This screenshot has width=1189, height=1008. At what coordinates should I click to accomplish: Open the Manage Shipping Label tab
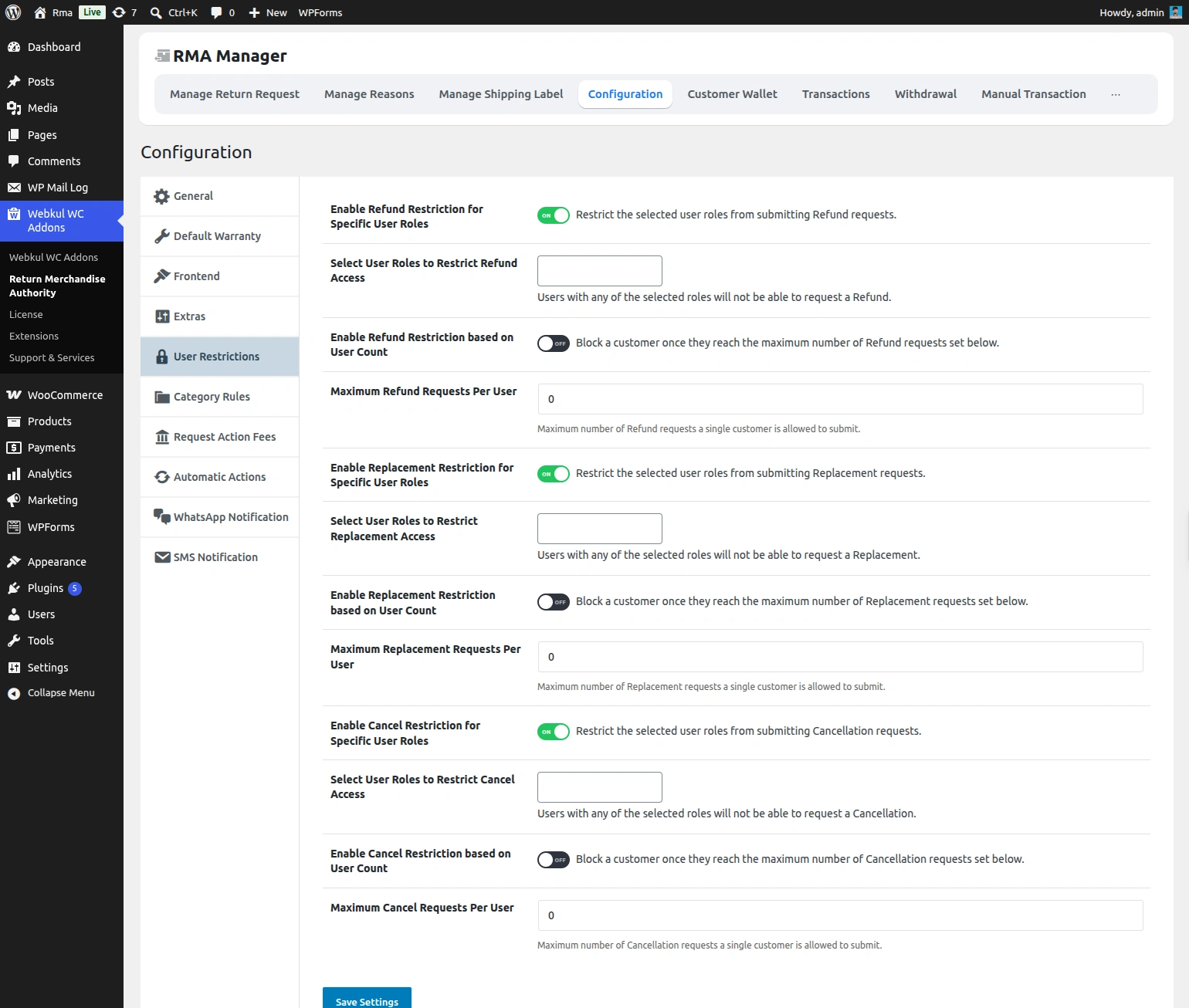point(501,94)
